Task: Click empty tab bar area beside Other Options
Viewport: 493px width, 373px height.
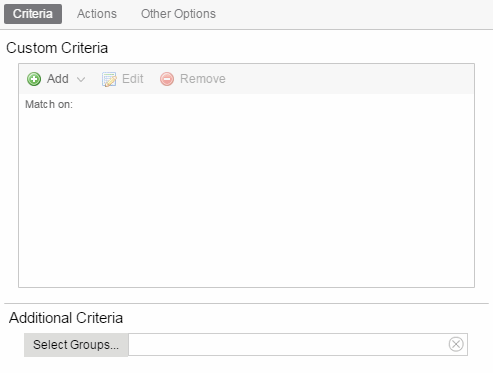Action: (353, 14)
